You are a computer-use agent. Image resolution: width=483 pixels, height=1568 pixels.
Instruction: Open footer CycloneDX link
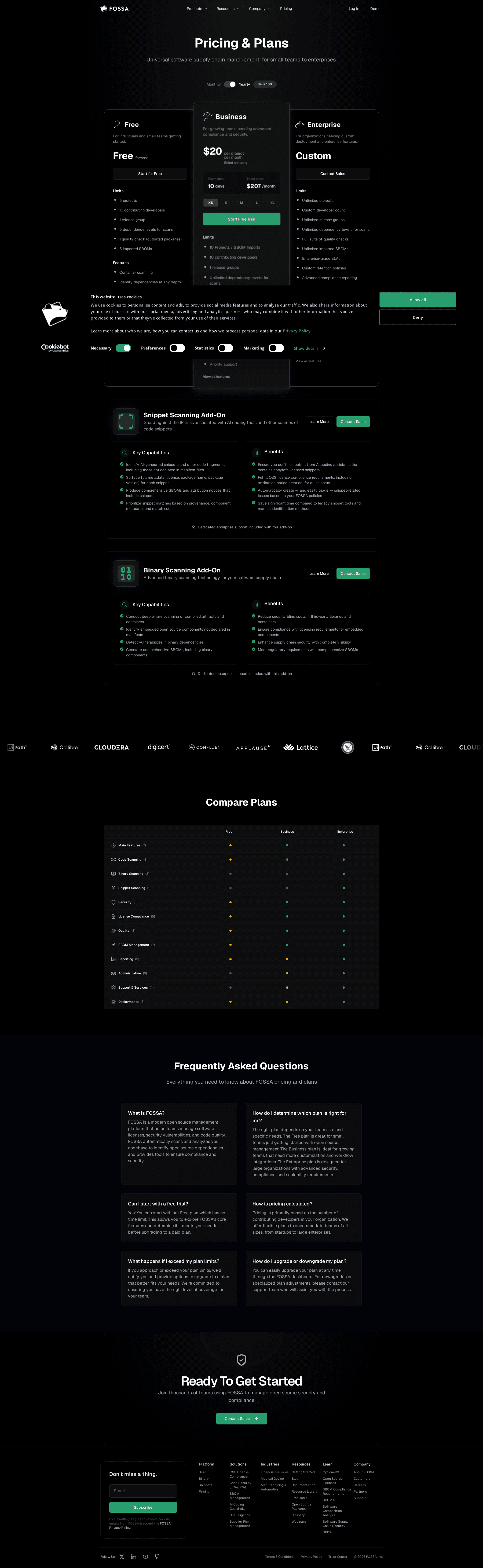click(x=331, y=1472)
